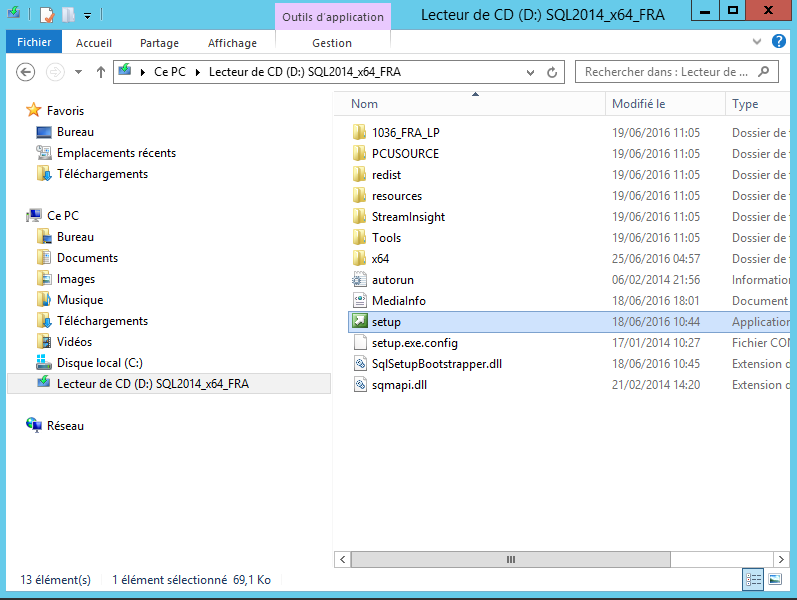This screenshot has width=797, height=600.
Task: Click the setup application icon
Action: tap(359, 322)
